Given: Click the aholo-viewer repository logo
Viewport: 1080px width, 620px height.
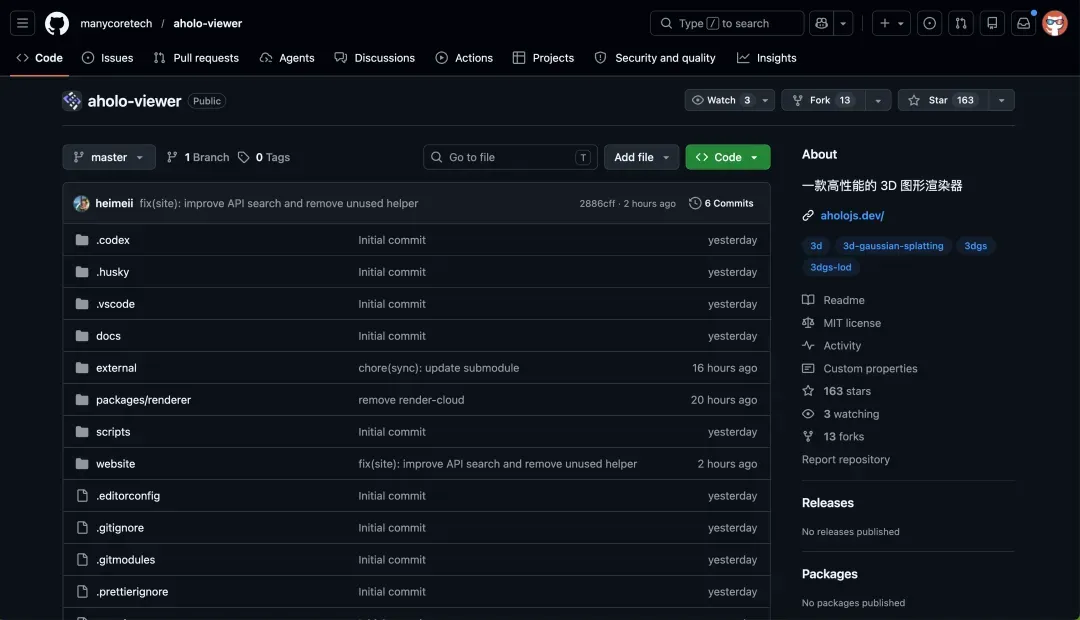Looking at the screenshot, I should (x=72, y=101).
